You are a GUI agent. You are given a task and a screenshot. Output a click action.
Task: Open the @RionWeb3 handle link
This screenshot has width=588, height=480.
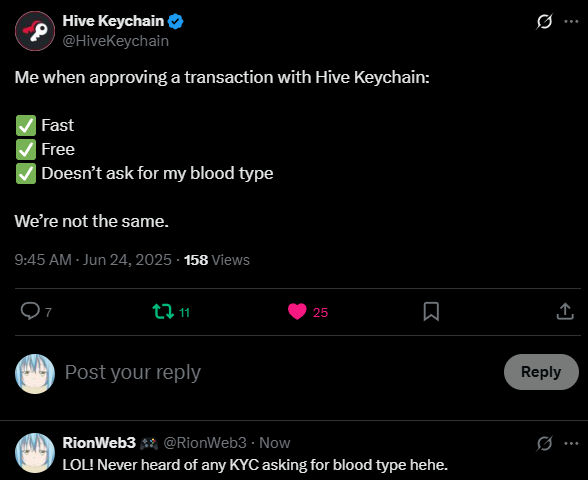pos(205,443)
